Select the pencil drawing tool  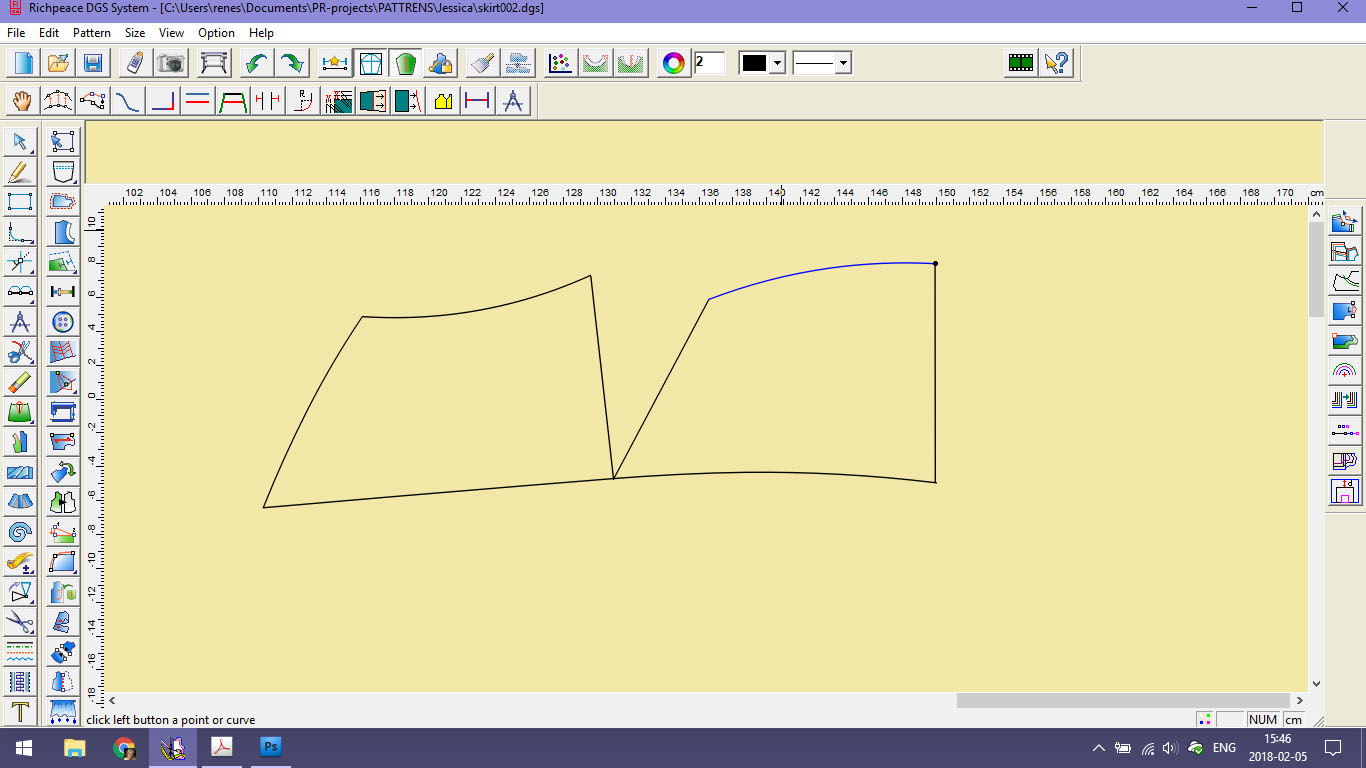coord(20,171)
